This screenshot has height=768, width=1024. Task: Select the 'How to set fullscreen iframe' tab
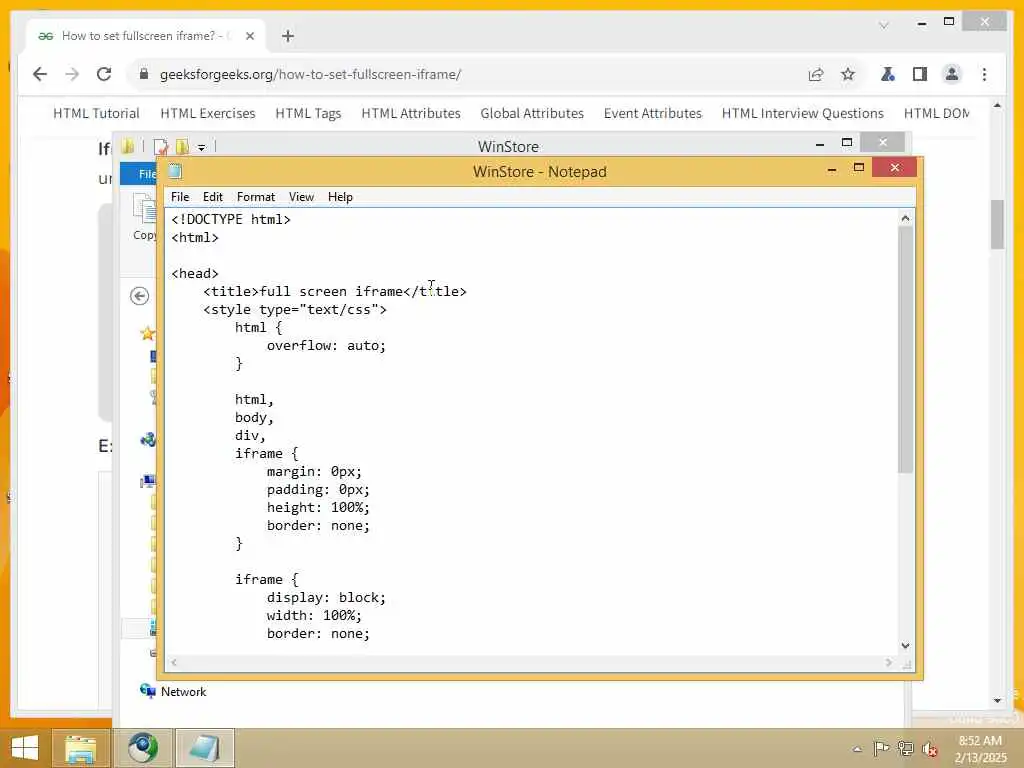[x=146, y=36]
